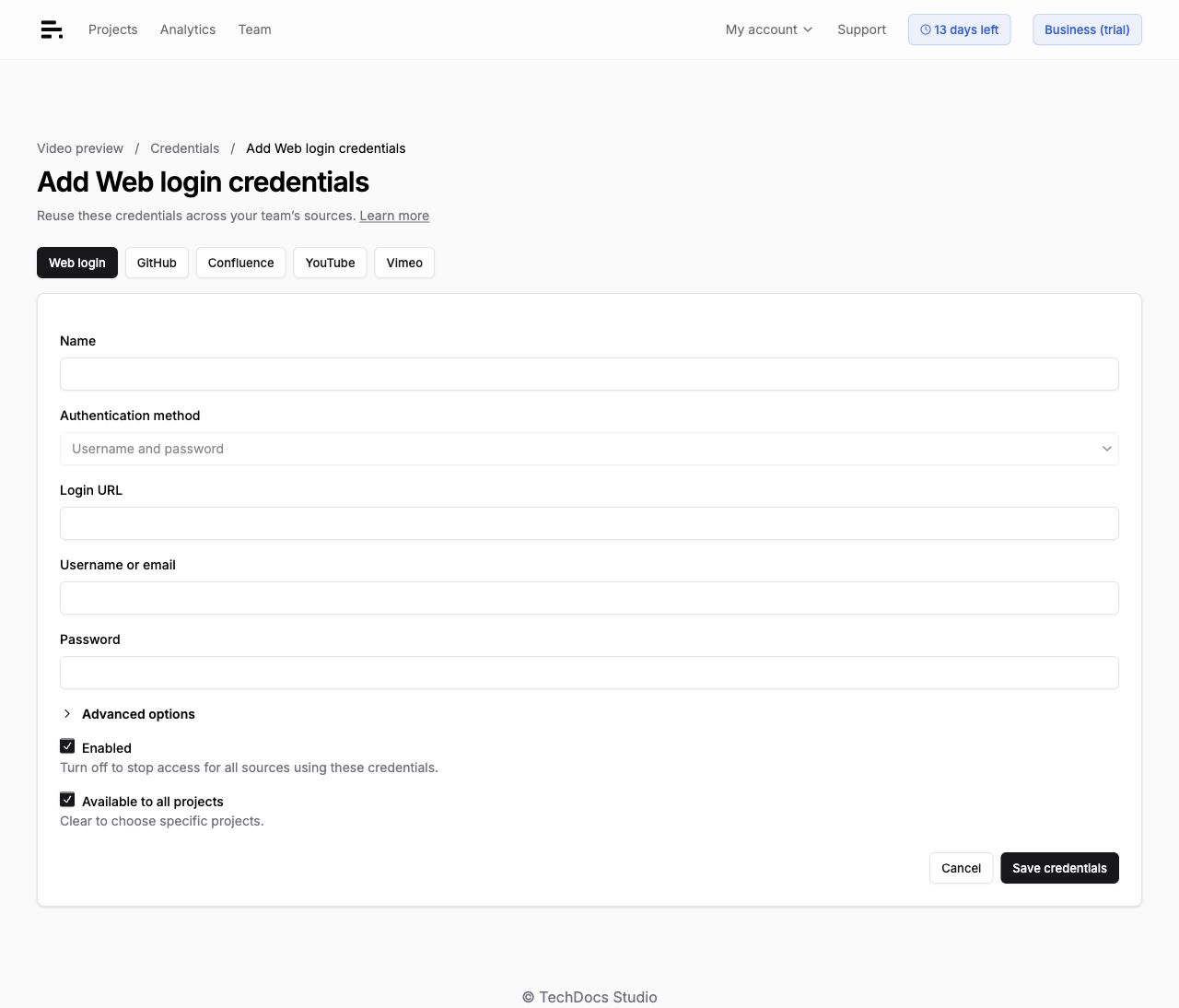Open the Projects nav item

(x=113, y=29)
